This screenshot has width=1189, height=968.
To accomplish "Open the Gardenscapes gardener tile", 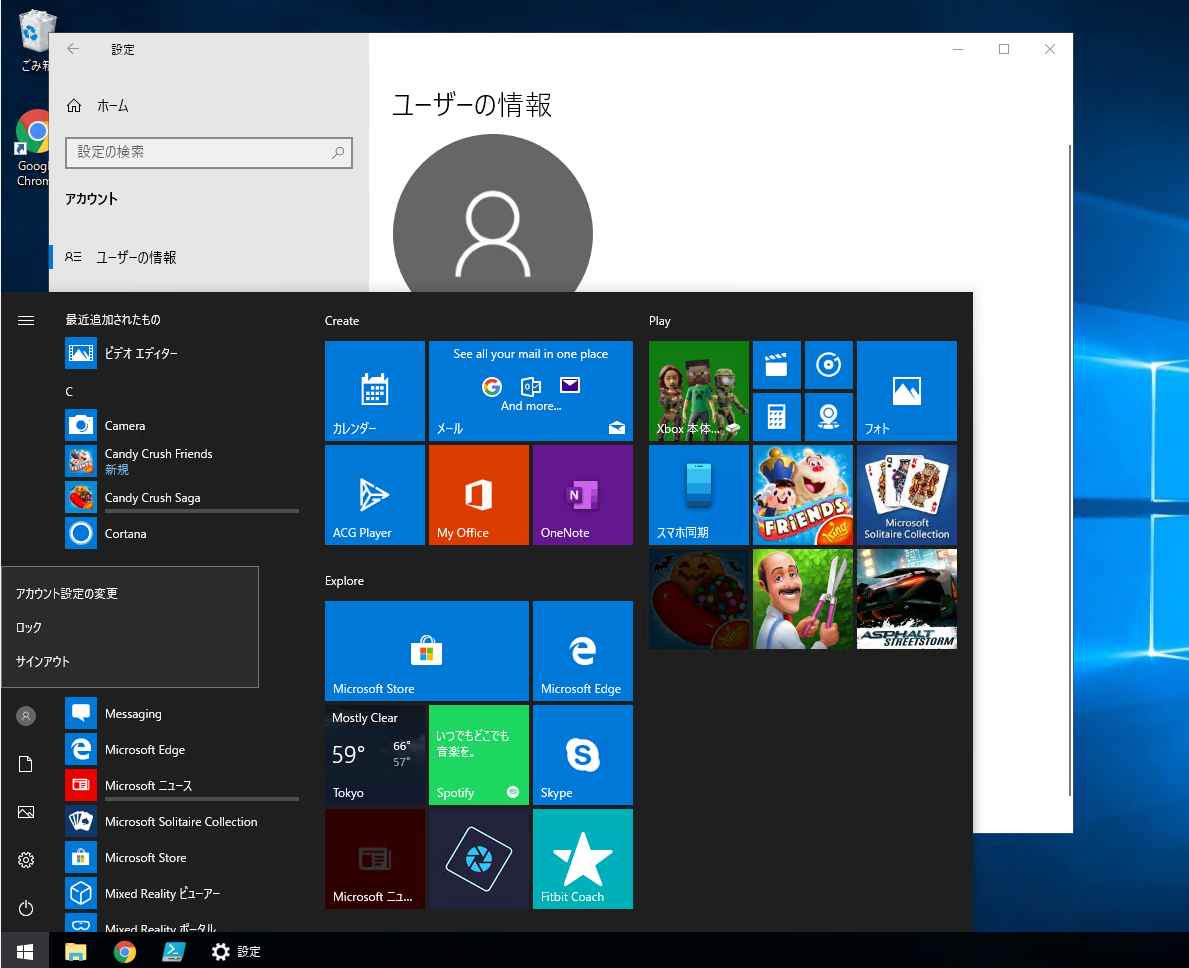I will point(803,599).
